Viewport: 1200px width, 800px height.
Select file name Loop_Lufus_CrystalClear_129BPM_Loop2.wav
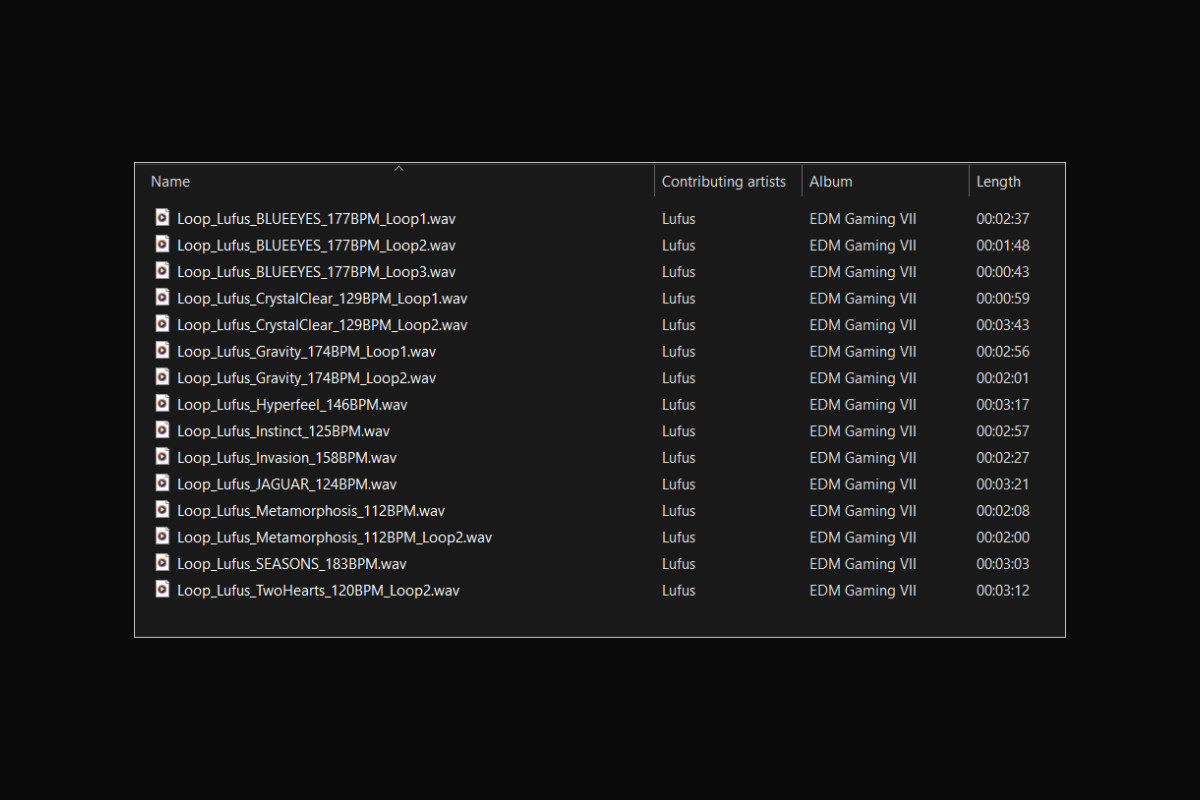pos(322,325)
